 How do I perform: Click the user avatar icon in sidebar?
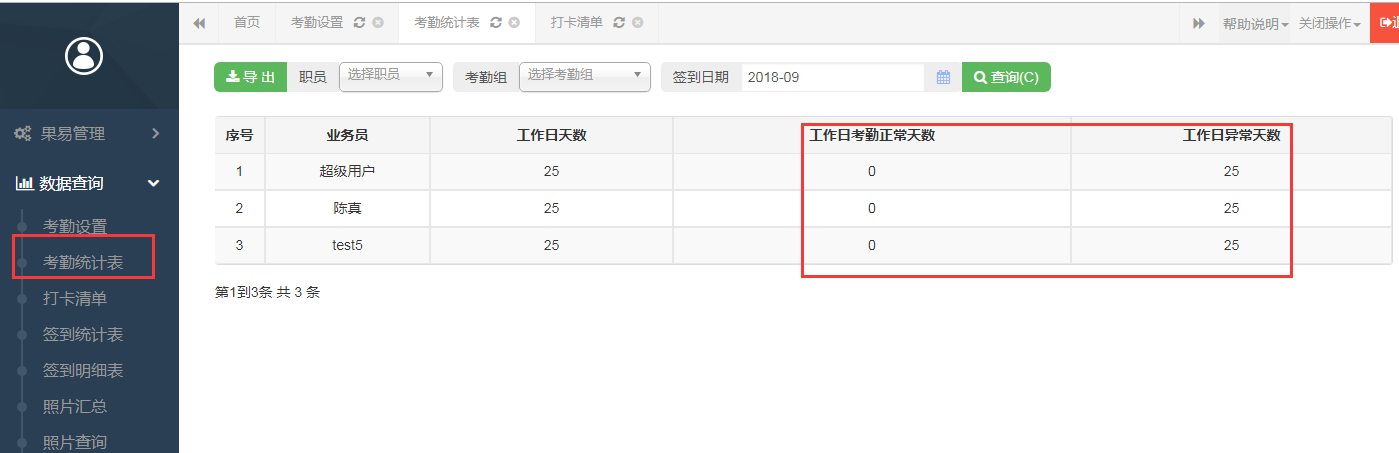[x=85, y=56]
